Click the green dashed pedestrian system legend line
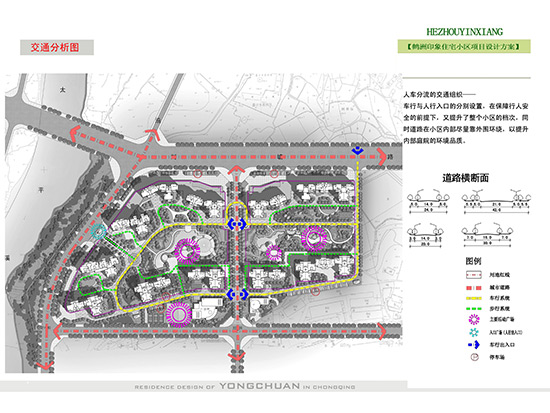Viewport: 550px width, 413px height. point(474,309)
